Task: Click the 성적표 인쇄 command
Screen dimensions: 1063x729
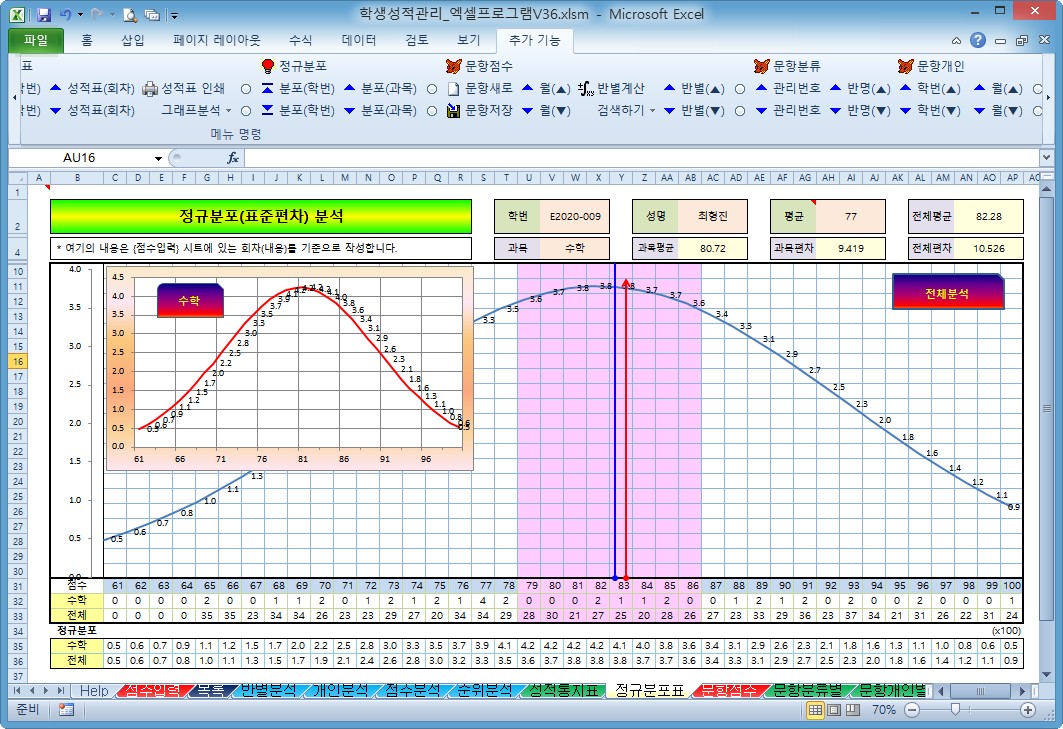Action: coord(184,88)
